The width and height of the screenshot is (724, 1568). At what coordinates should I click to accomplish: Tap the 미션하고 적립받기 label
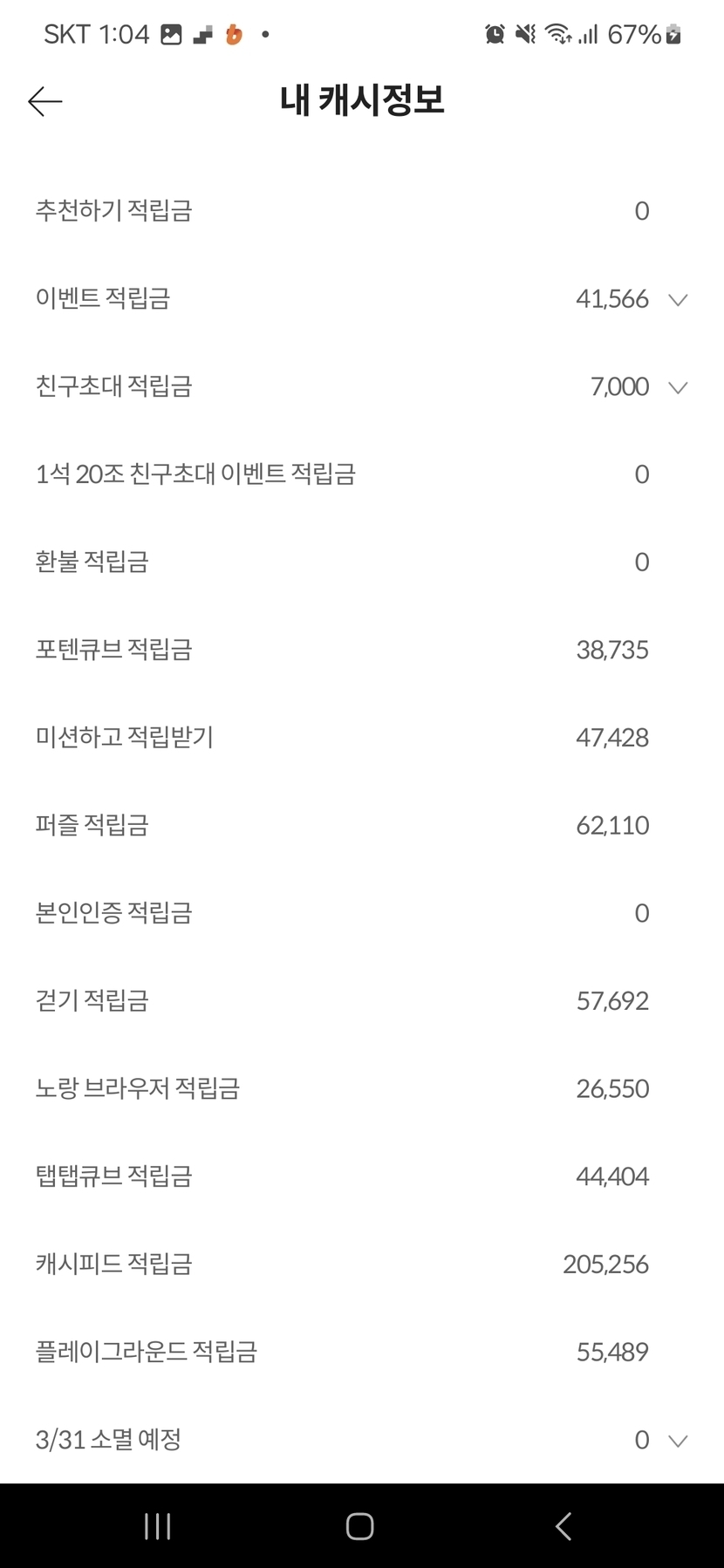[x=124, y=738]
